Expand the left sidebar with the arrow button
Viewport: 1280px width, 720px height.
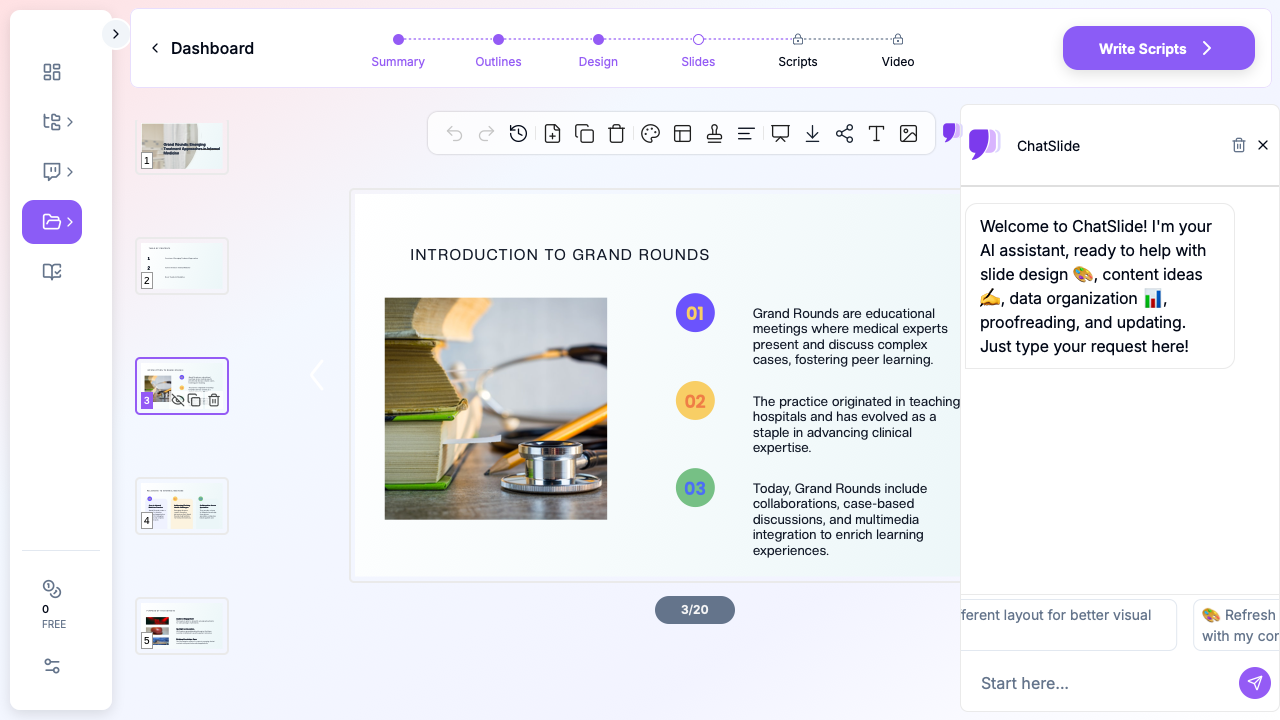pyautogui.click(x=115, y=34)
